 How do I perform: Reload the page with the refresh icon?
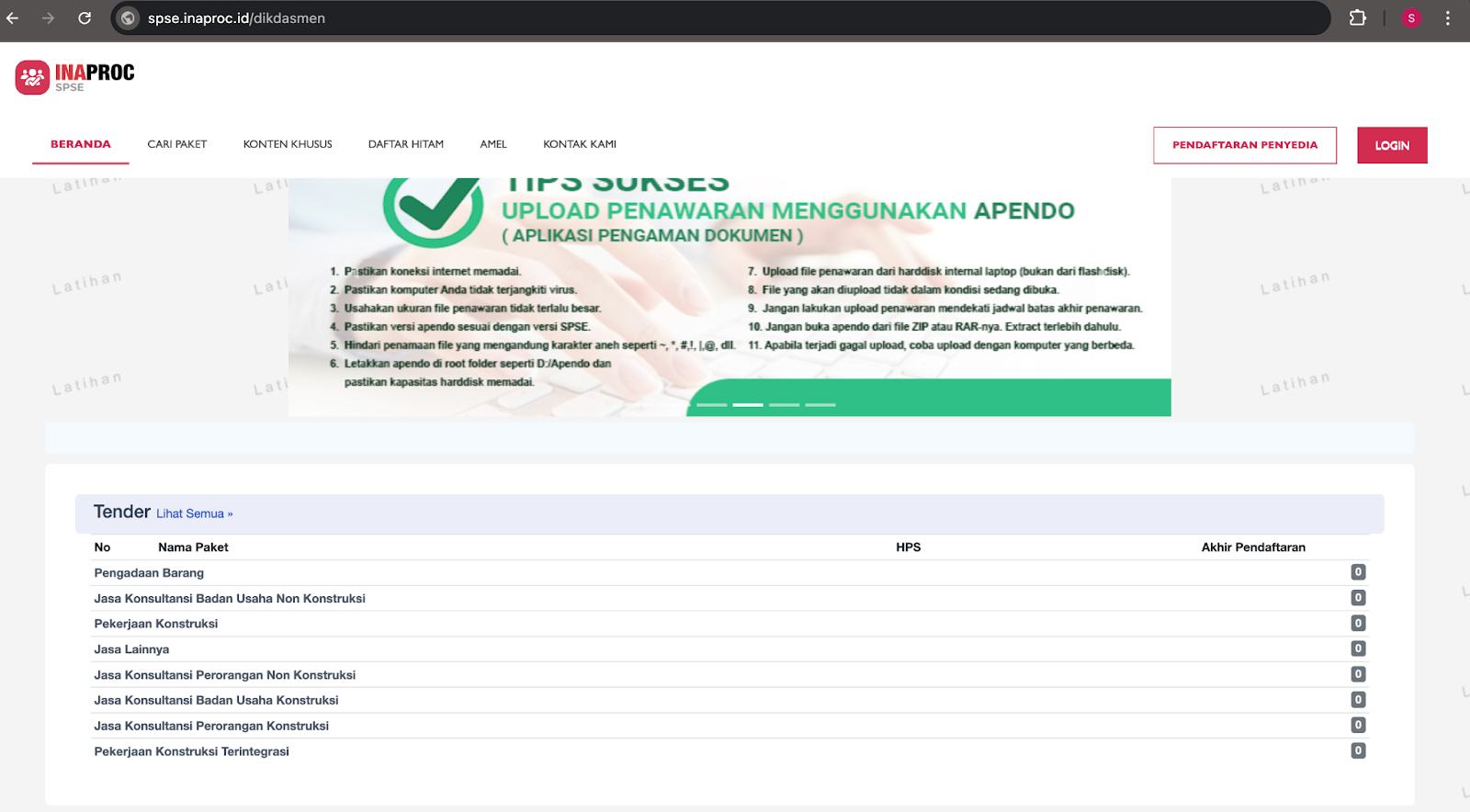[x=85, y=17]
